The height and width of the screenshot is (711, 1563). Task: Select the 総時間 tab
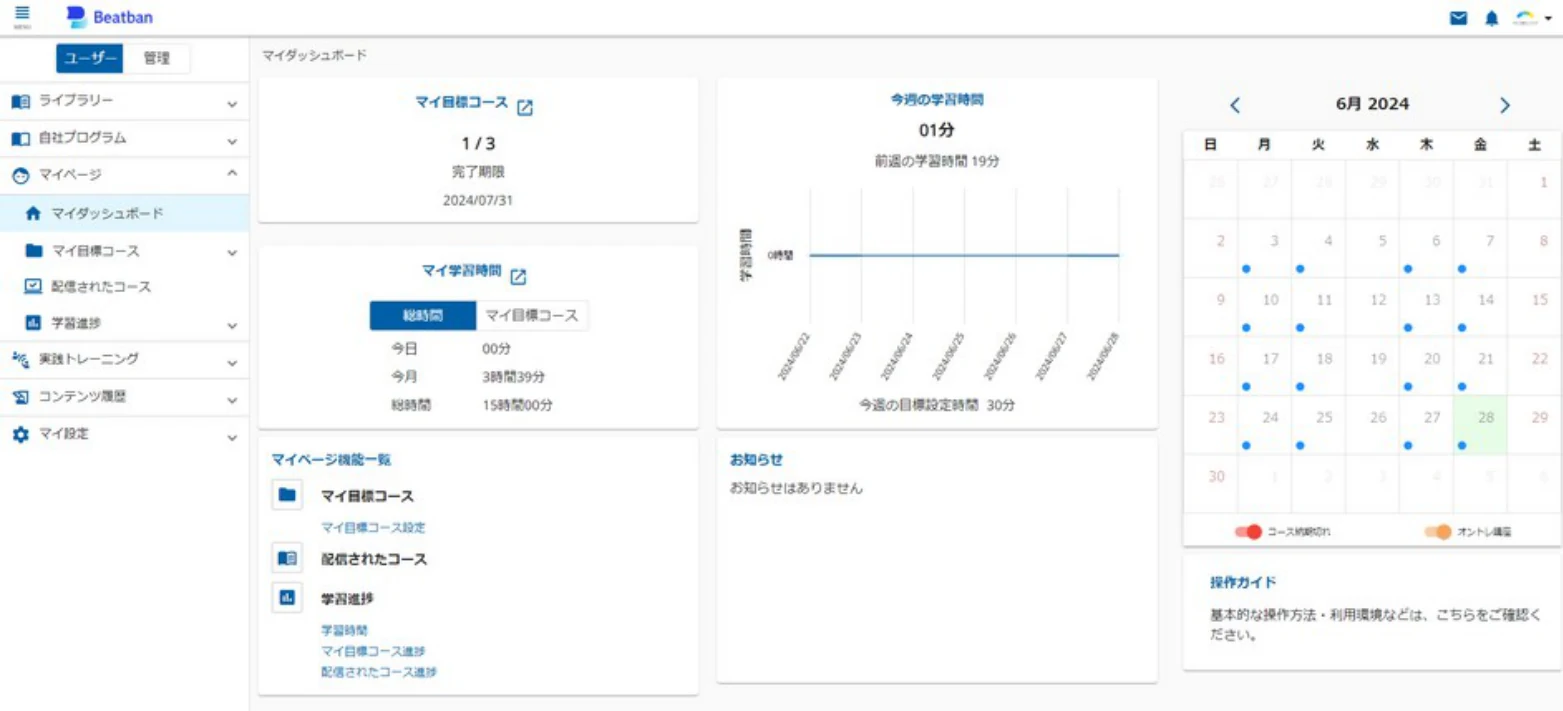(423, 316)
